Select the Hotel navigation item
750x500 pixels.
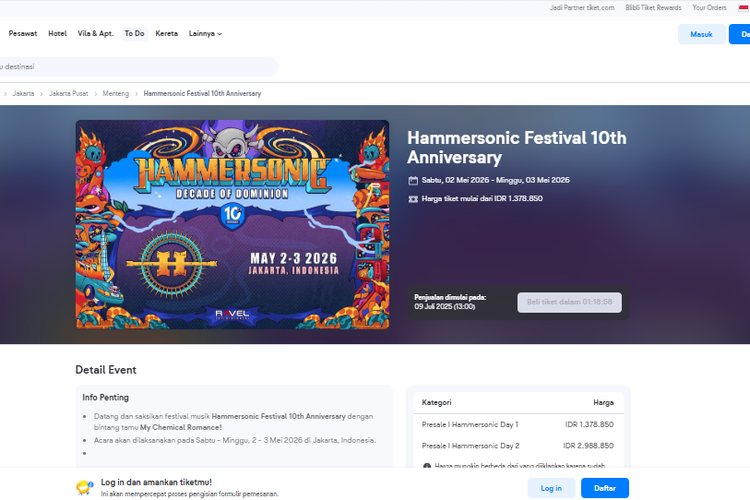pyautogui.click(x=57, y=33)
